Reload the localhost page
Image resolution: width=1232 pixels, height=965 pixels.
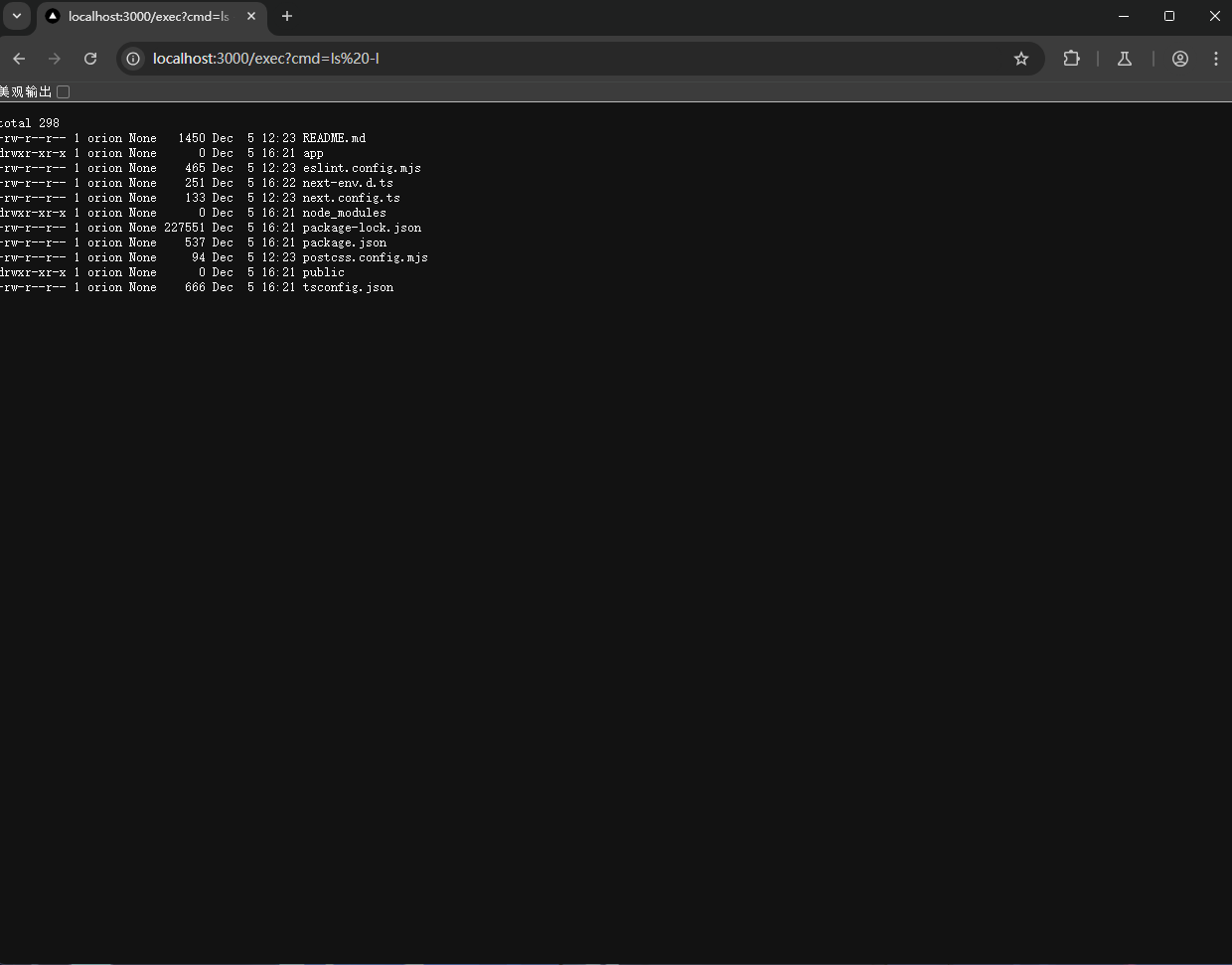click(90, 59)
